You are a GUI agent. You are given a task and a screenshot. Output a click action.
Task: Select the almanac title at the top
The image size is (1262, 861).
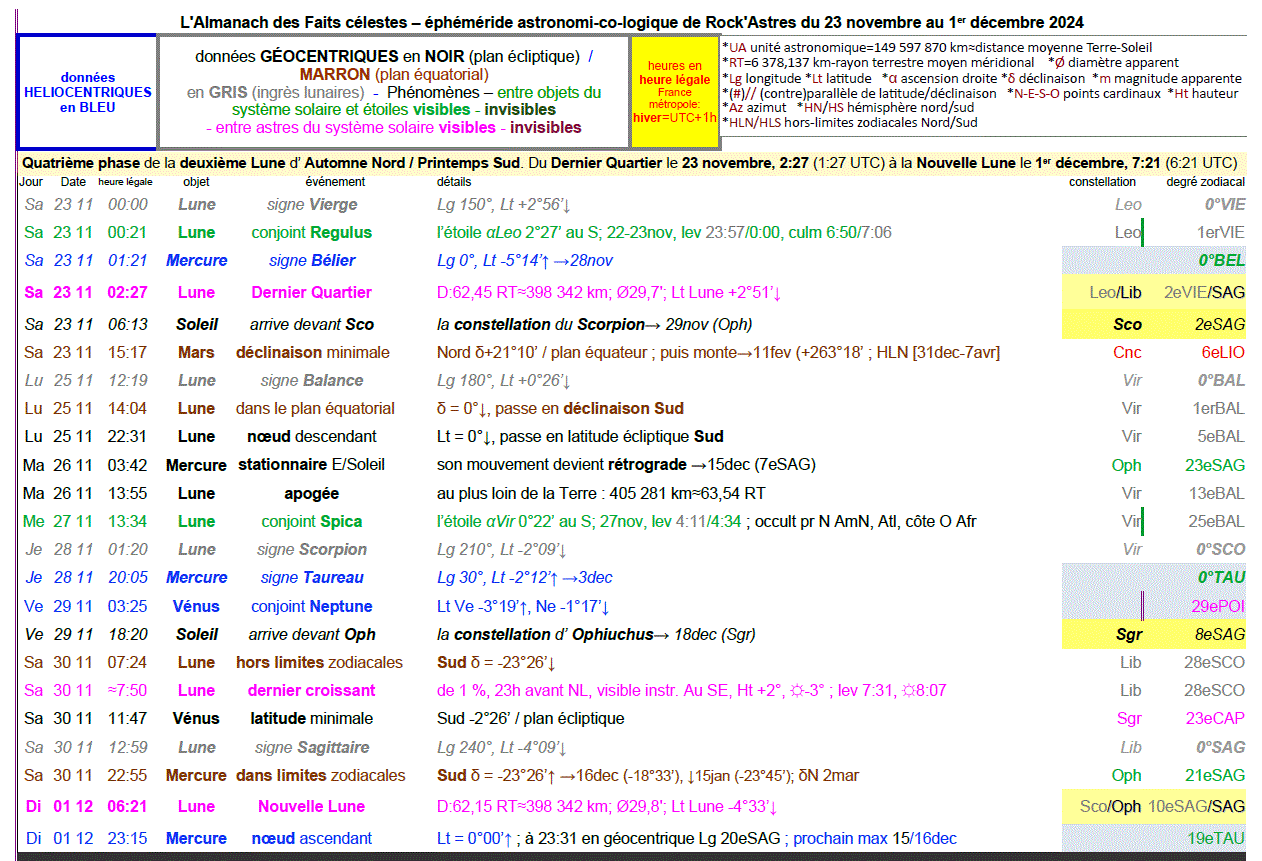631,22
